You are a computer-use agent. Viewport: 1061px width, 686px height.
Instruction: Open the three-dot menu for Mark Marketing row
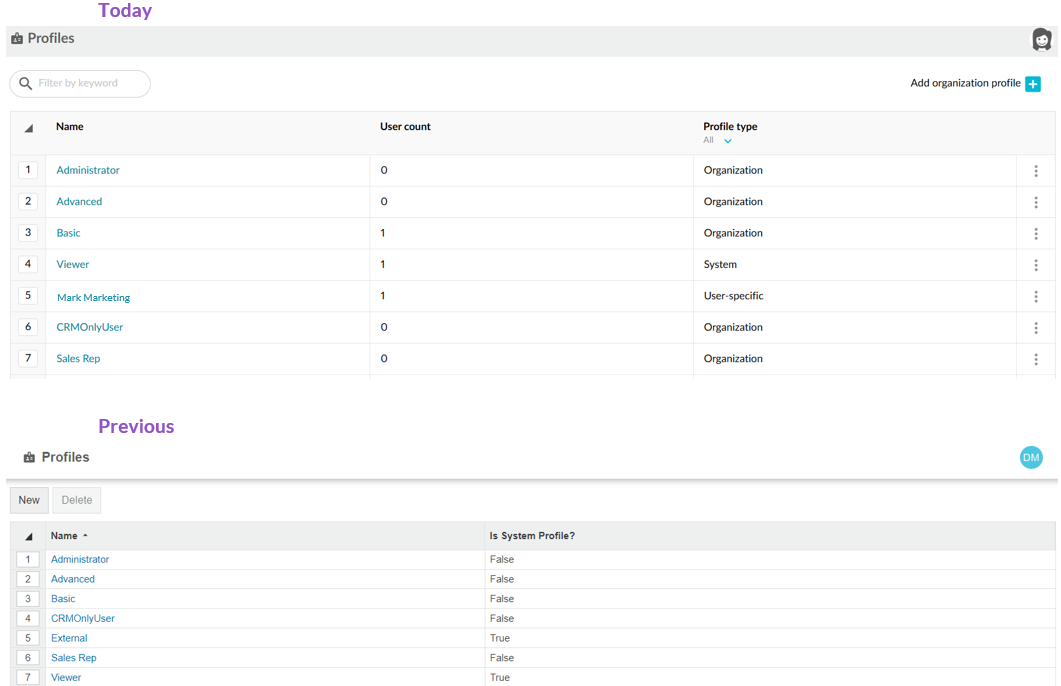pos(1035,296)
